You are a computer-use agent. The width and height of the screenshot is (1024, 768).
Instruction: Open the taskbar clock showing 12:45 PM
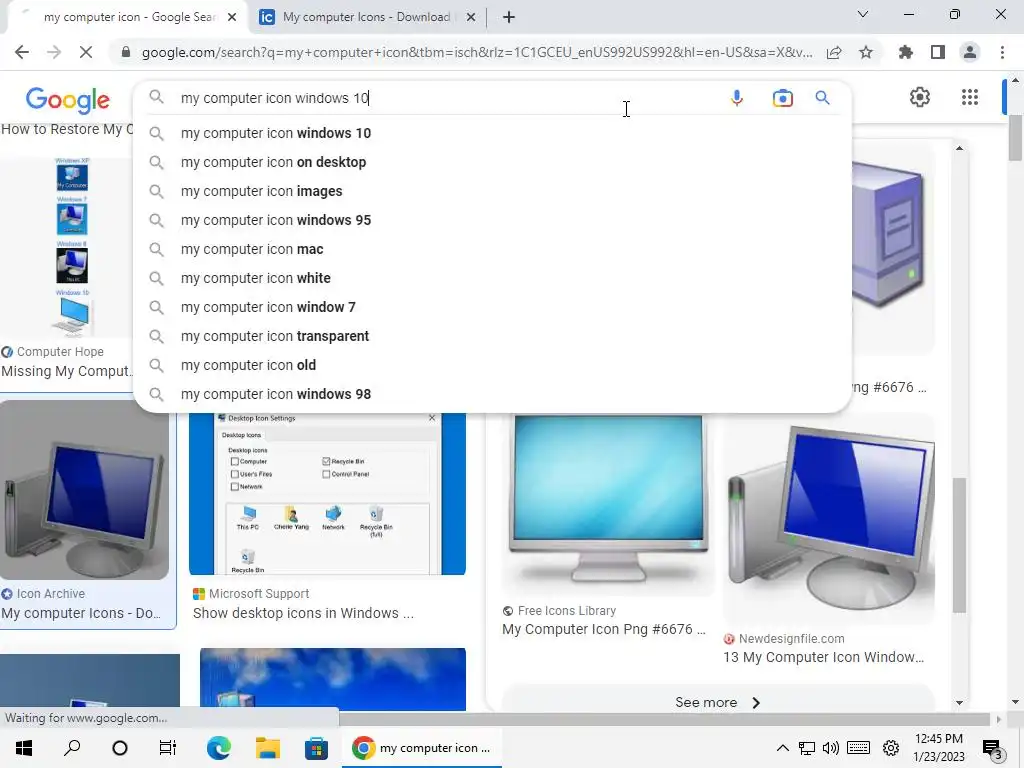click(x=938, y=748)
